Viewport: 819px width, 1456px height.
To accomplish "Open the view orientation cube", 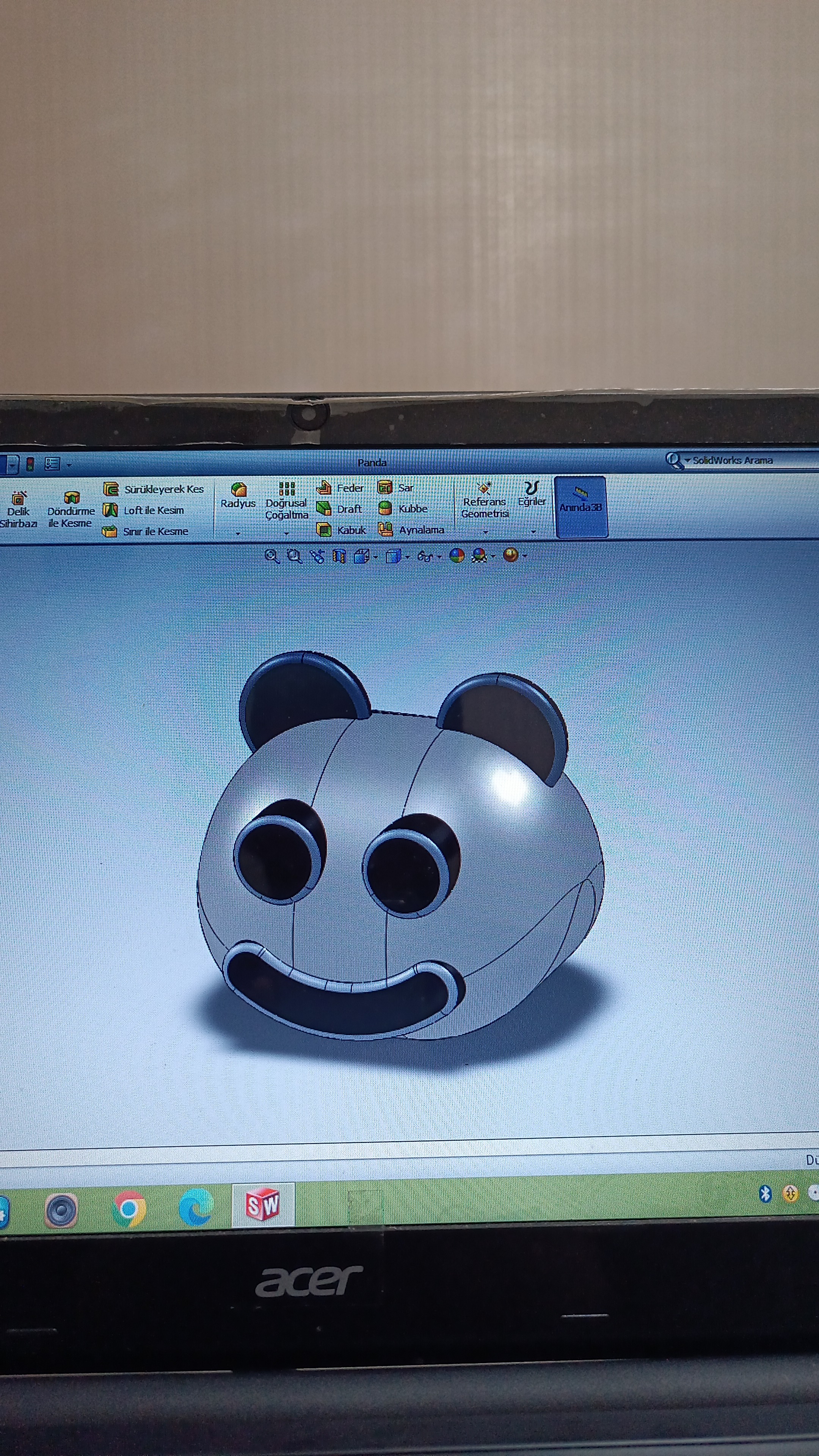I will 361,557.
